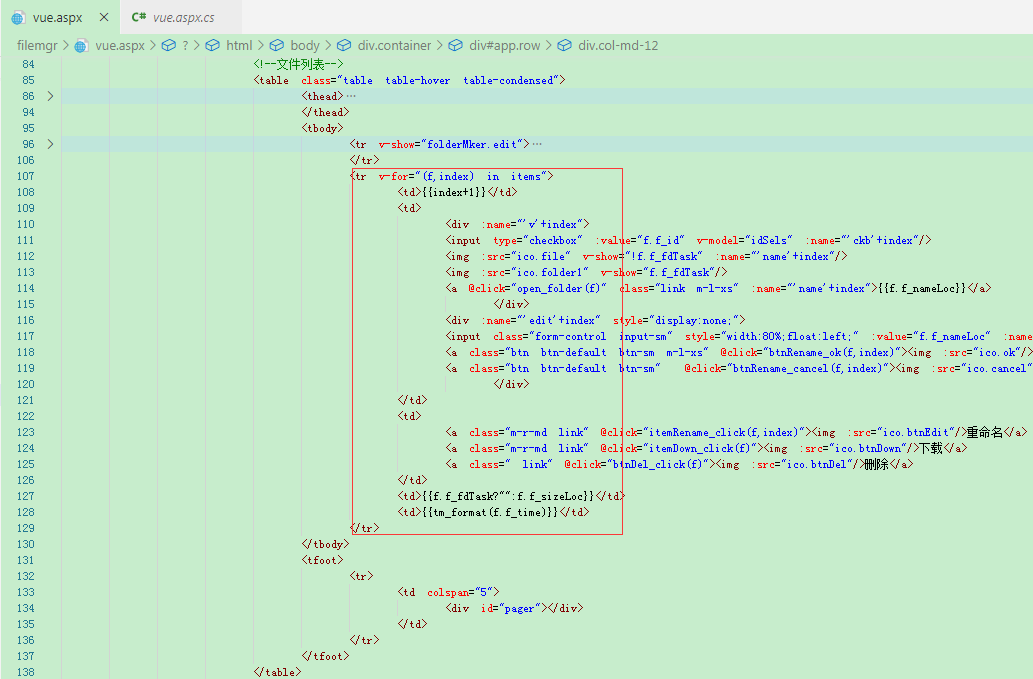Image resolution: width=1033 pixels, height=679 pixels.
Task: Select the vue.aspx editor tab
Action: [x=57, y=18]
